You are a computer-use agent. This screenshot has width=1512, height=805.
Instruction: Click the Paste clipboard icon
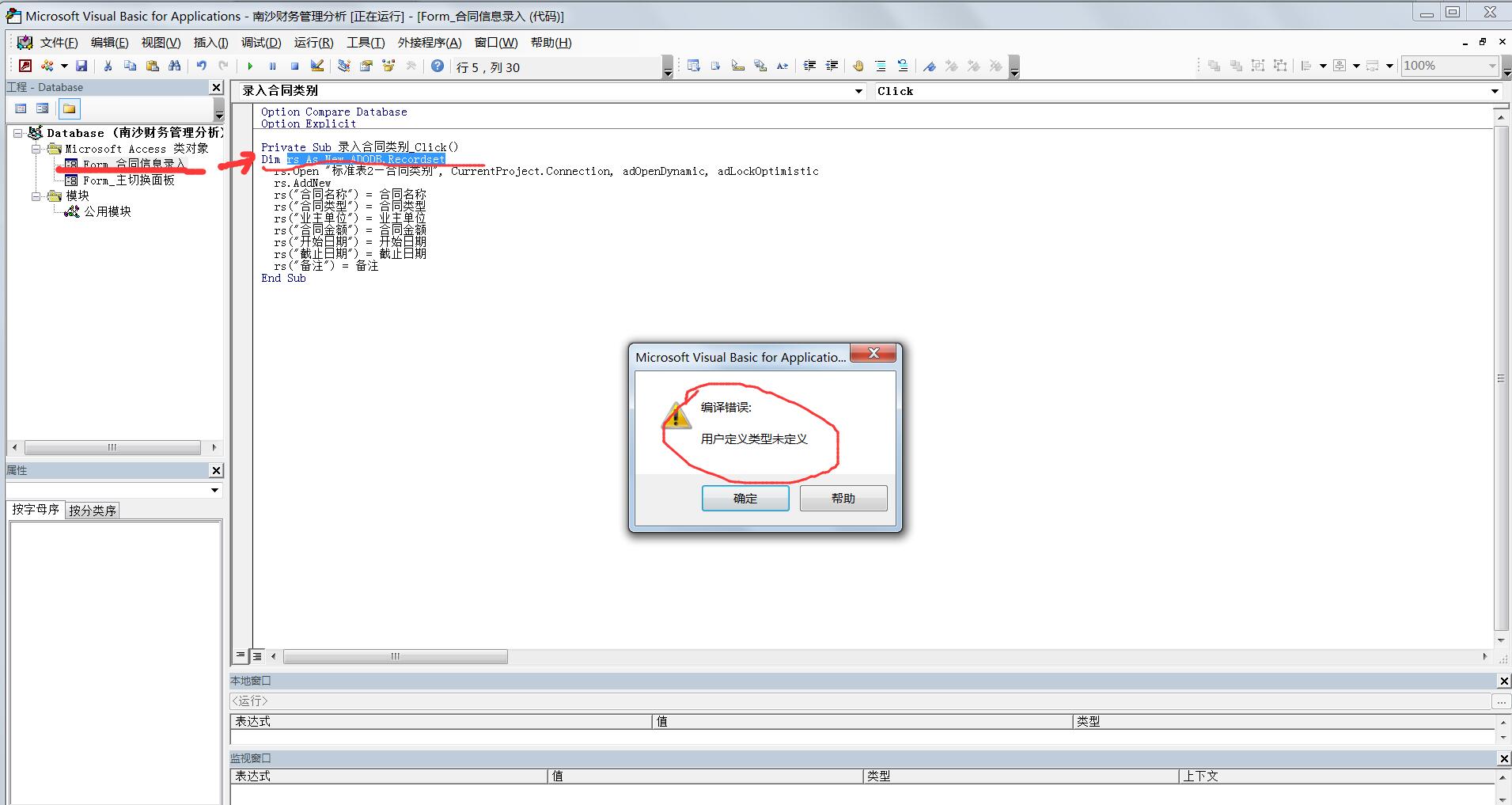(152, 66)
